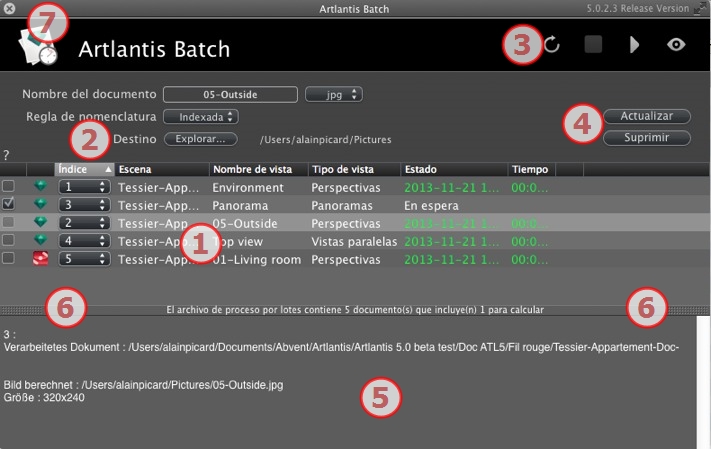This screenshot has height=449, width=711.
Task: Uncheck the Panorama row checkbox
Action: (8, 204)
